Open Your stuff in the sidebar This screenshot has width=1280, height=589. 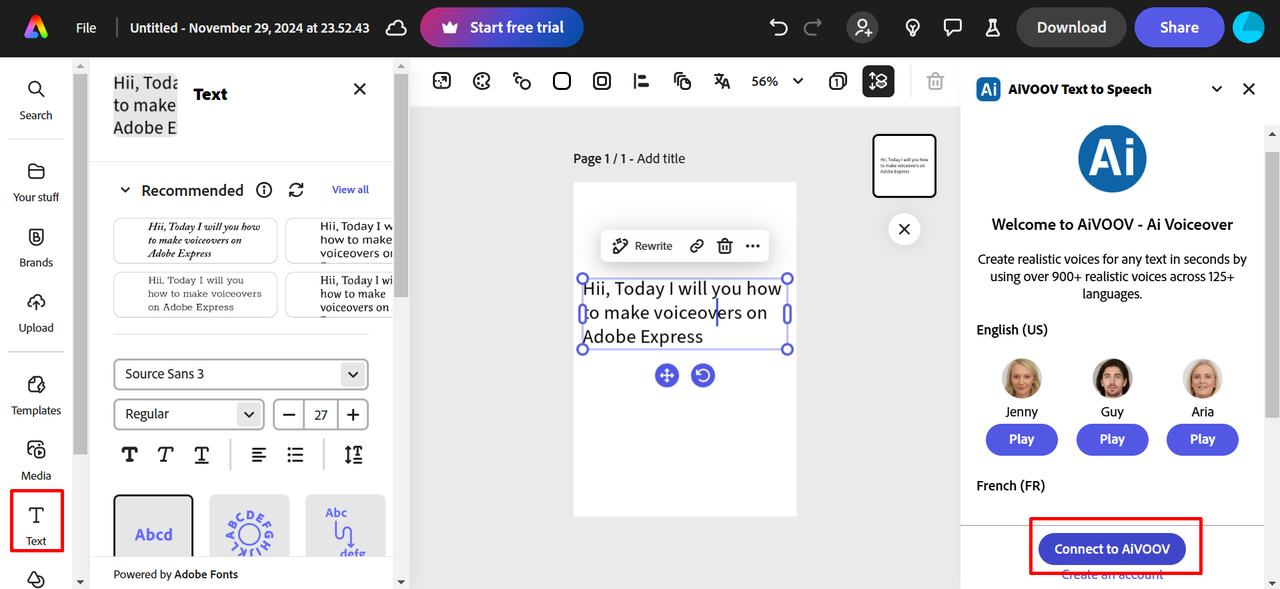(36, 182)
